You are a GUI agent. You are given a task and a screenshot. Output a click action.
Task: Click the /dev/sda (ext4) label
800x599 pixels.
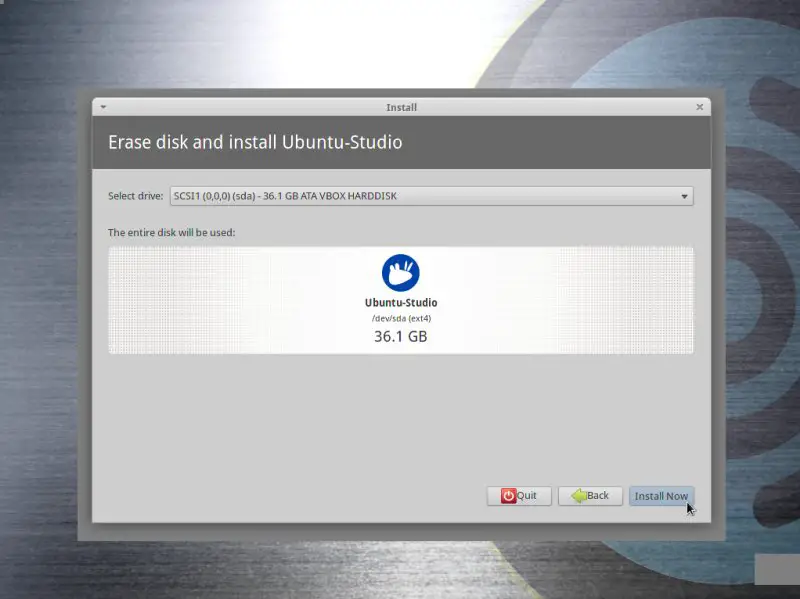click(x=401, y=318)
